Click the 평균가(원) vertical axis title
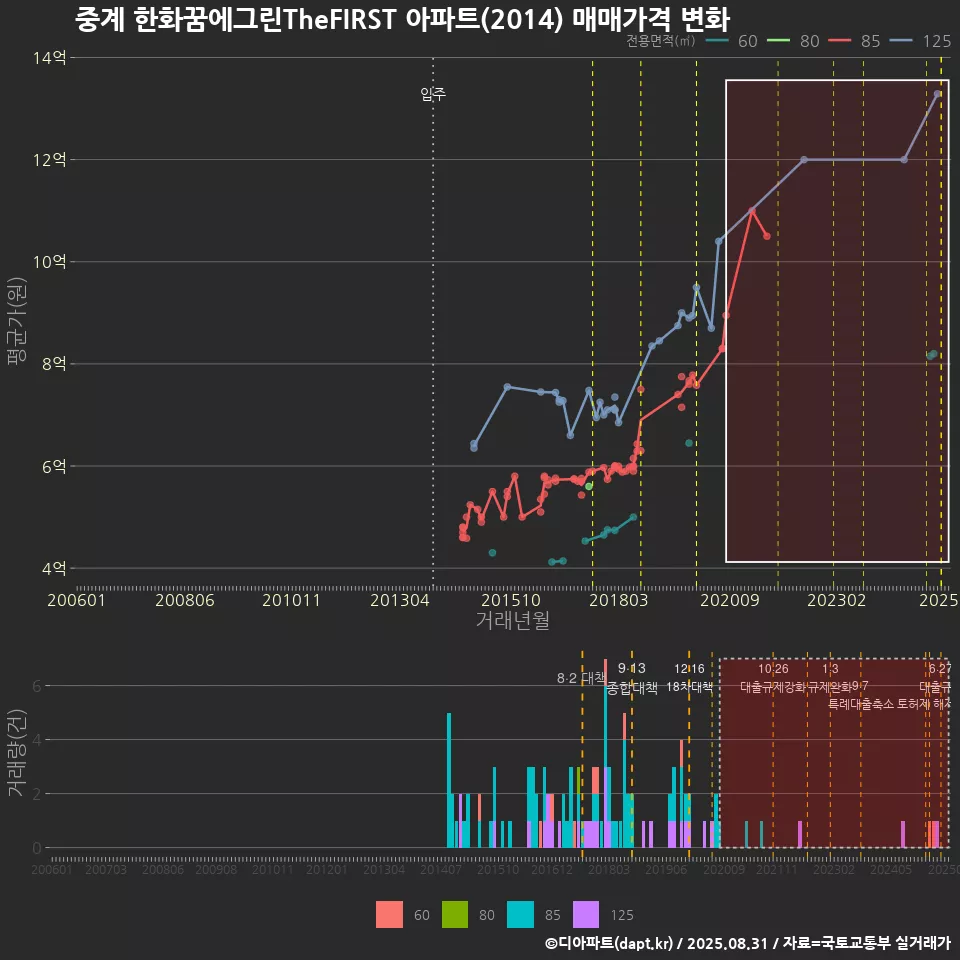Screen dimensions: 960x960 pos(17,321)
